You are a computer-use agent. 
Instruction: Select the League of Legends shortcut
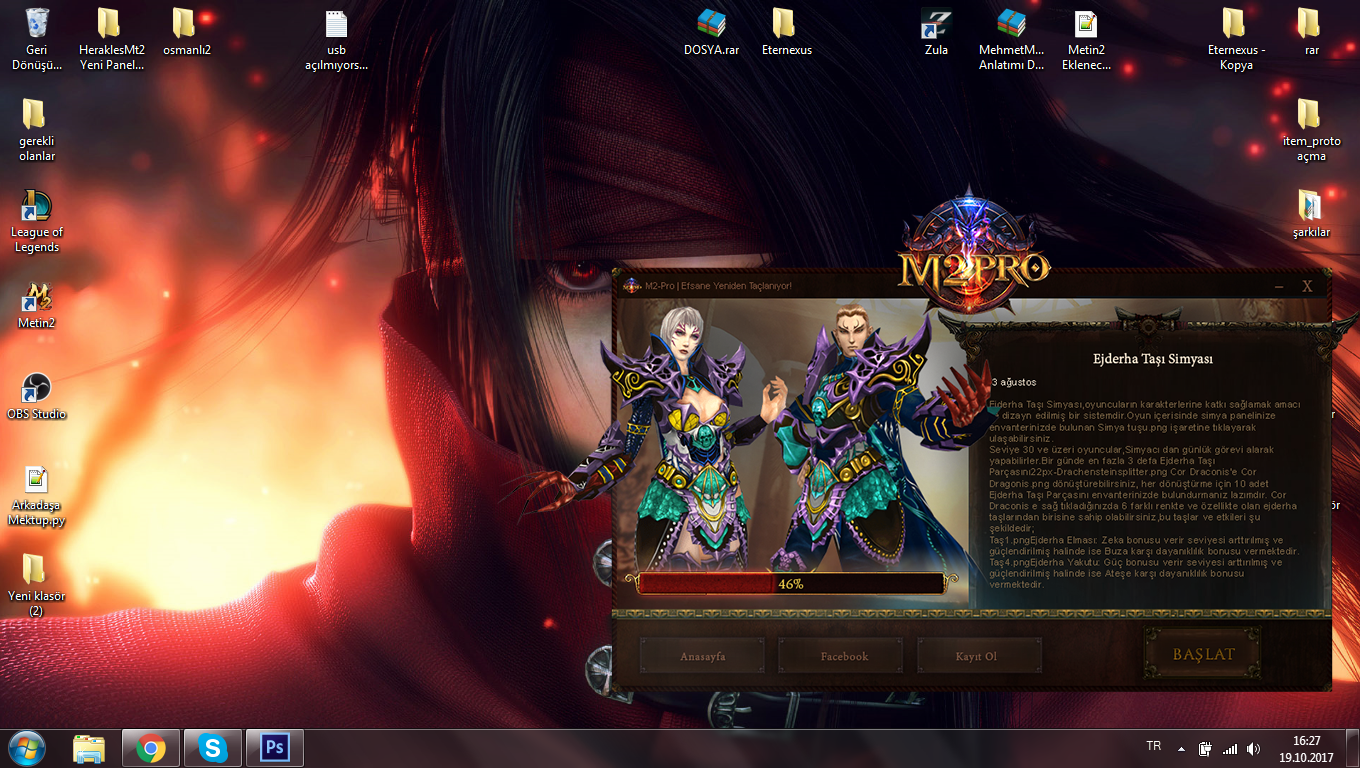[x=36, y=220]
